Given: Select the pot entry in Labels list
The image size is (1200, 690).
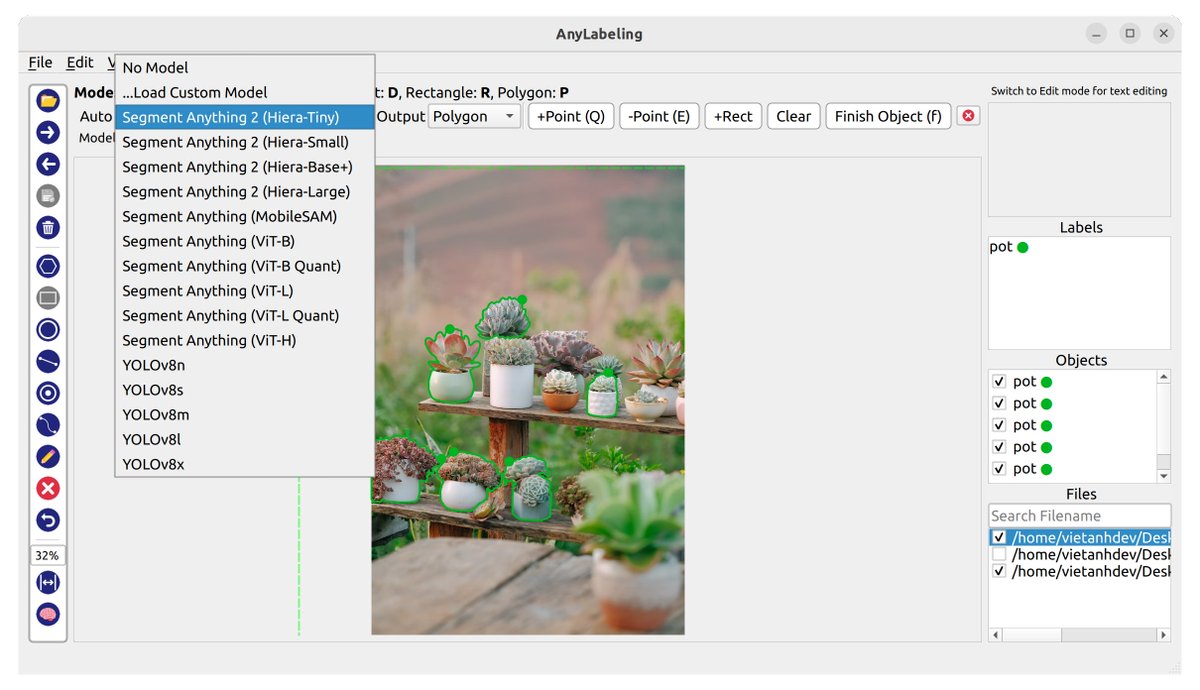Looking at the screenshot, I should point(1079,247).
